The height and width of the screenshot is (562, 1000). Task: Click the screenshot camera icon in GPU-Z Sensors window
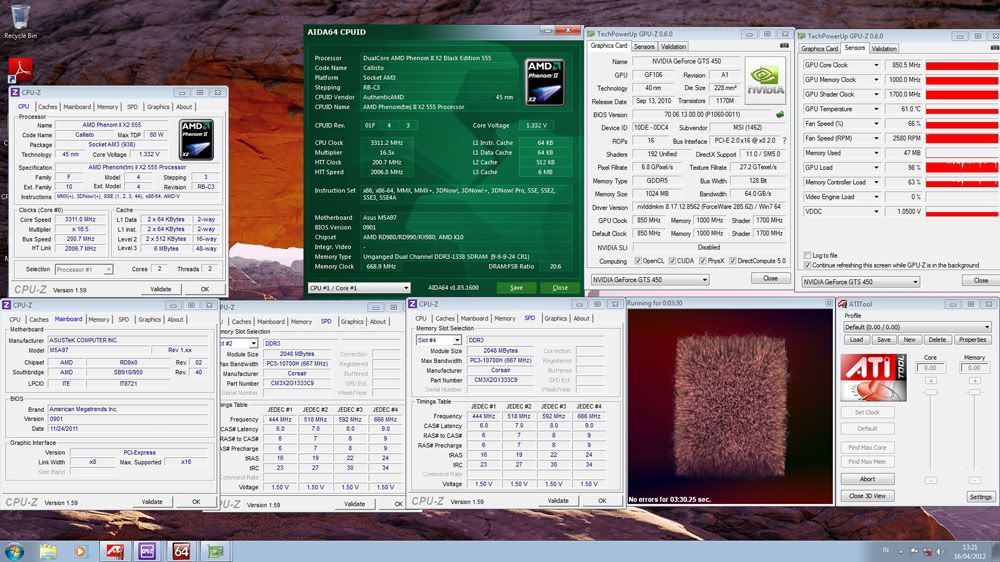click(x=995, y=48)
